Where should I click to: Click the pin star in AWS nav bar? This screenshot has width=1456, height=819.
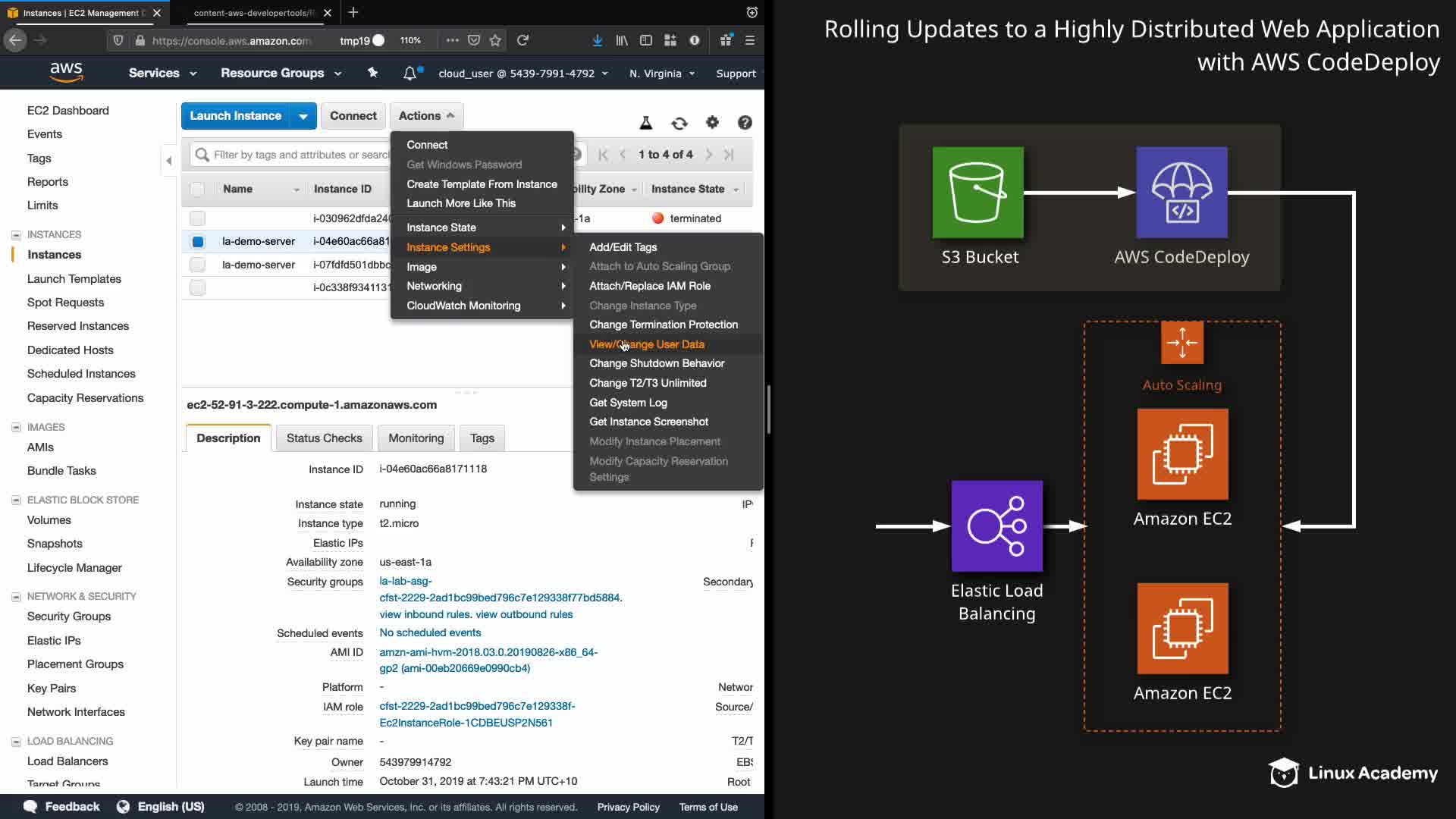[x=372, y=73]
